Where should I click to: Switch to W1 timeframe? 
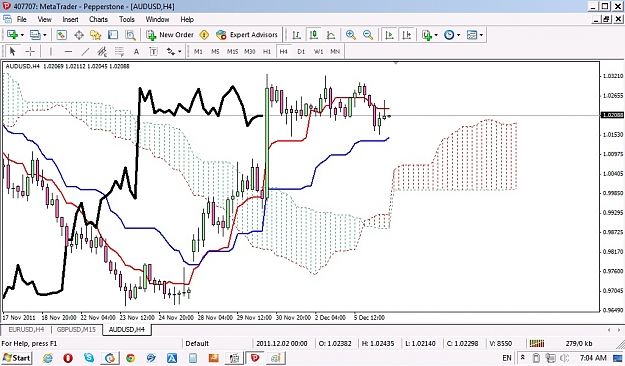[318, 51]
